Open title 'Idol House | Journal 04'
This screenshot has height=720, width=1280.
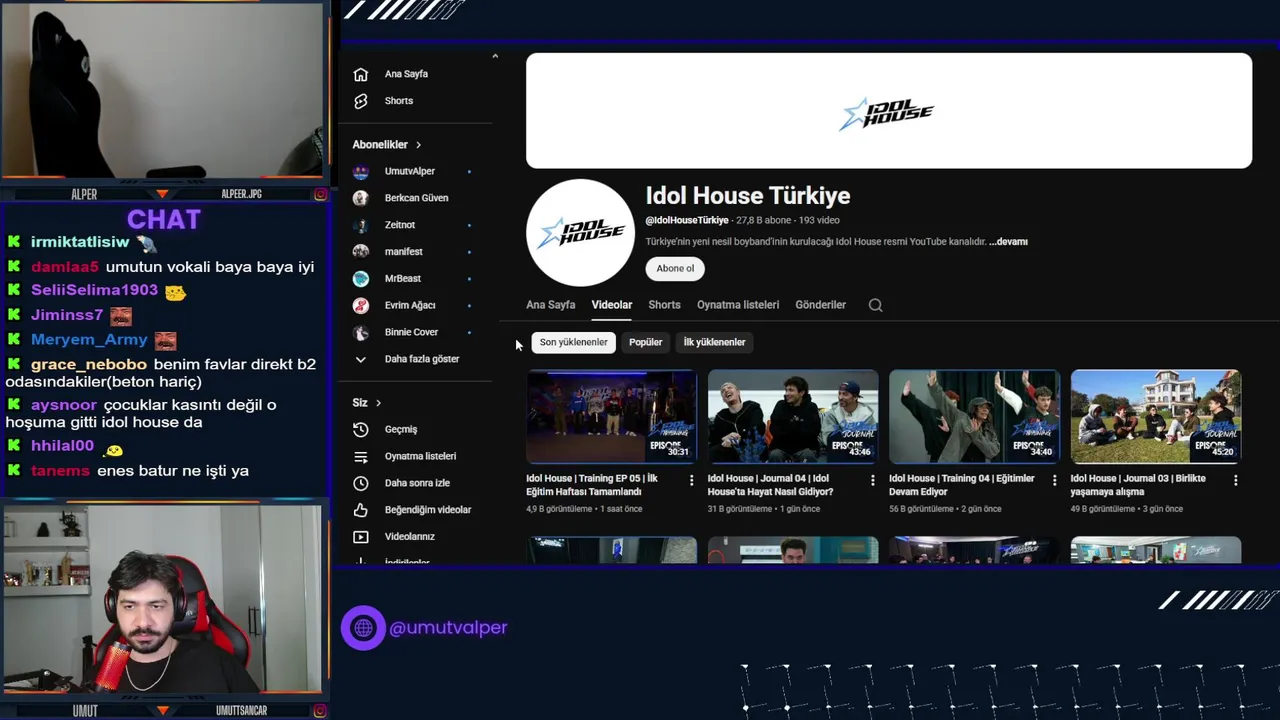pyautogui.click(x=770, y=485)
